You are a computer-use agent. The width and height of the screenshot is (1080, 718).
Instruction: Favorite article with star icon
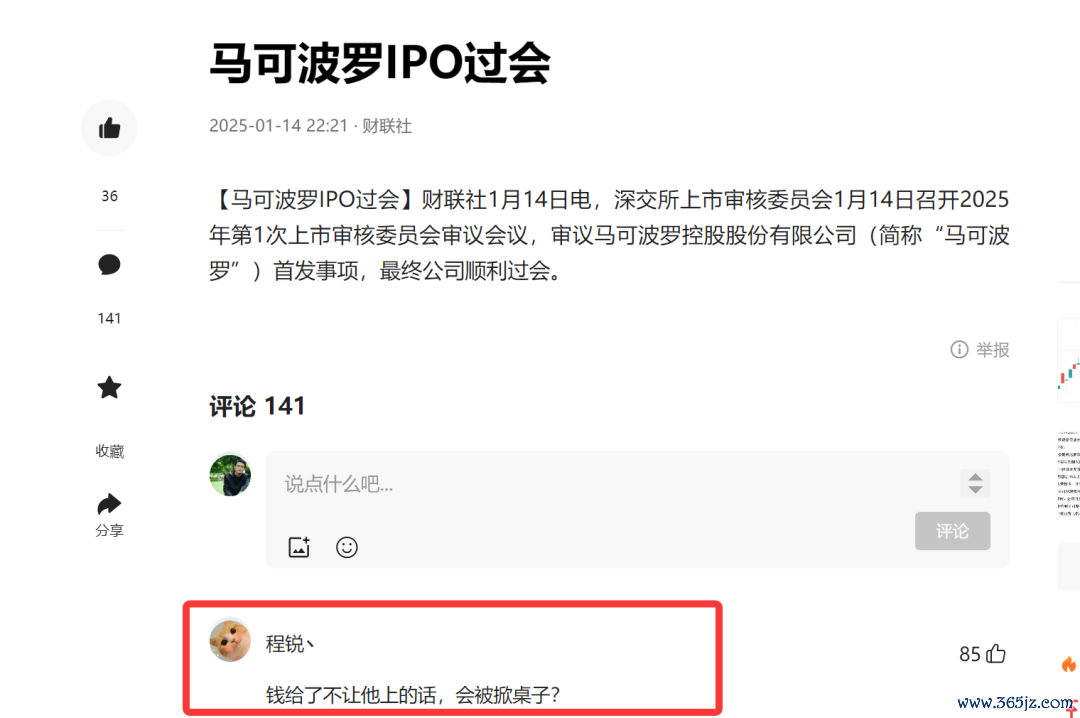click(x=110, y=387)
